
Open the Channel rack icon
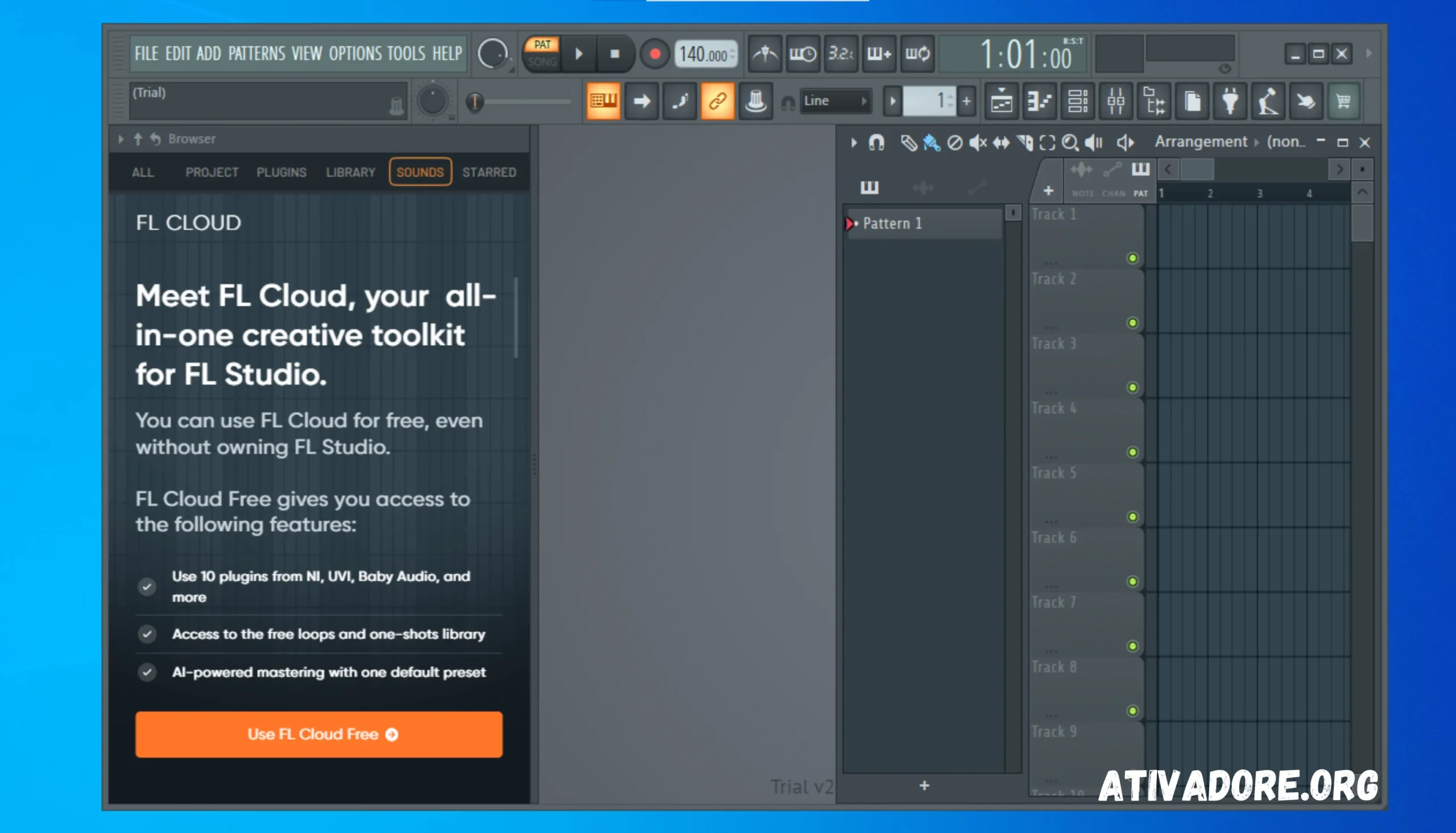1078,101
